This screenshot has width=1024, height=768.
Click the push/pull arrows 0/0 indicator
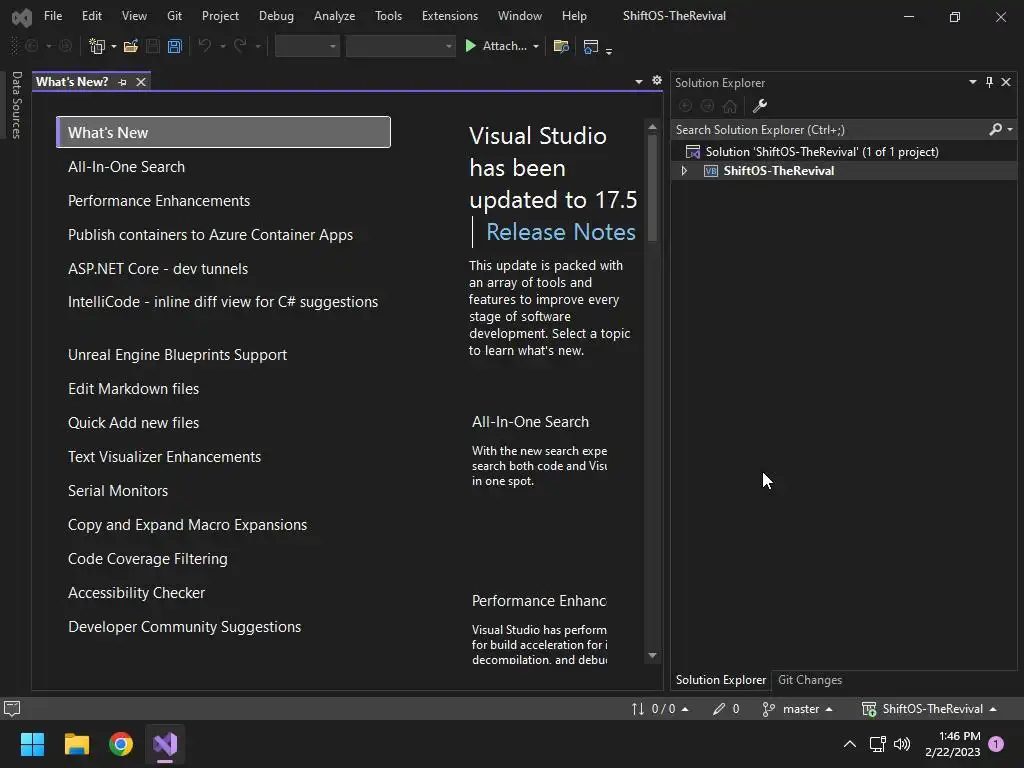click(x=660, y=709)
